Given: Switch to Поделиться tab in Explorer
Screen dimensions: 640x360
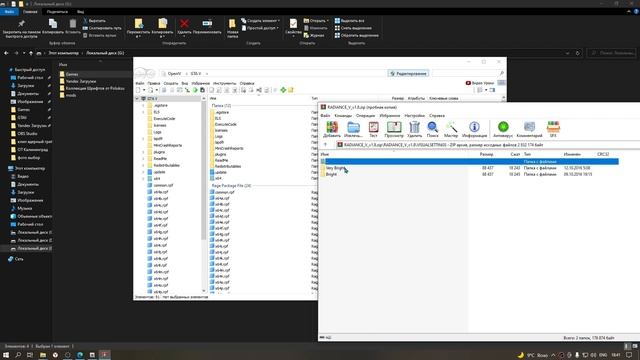Looking at the screenshot, I should pos(57,12).
